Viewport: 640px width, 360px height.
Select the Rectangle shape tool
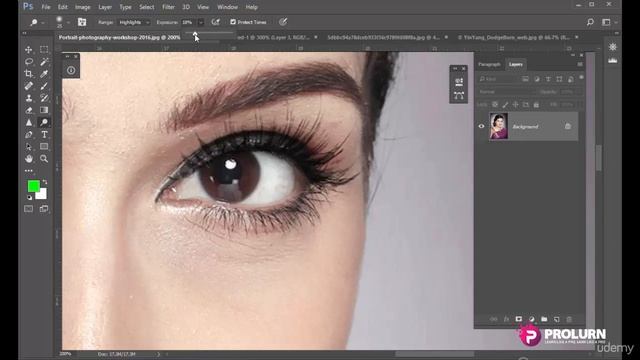coord(44,147)
